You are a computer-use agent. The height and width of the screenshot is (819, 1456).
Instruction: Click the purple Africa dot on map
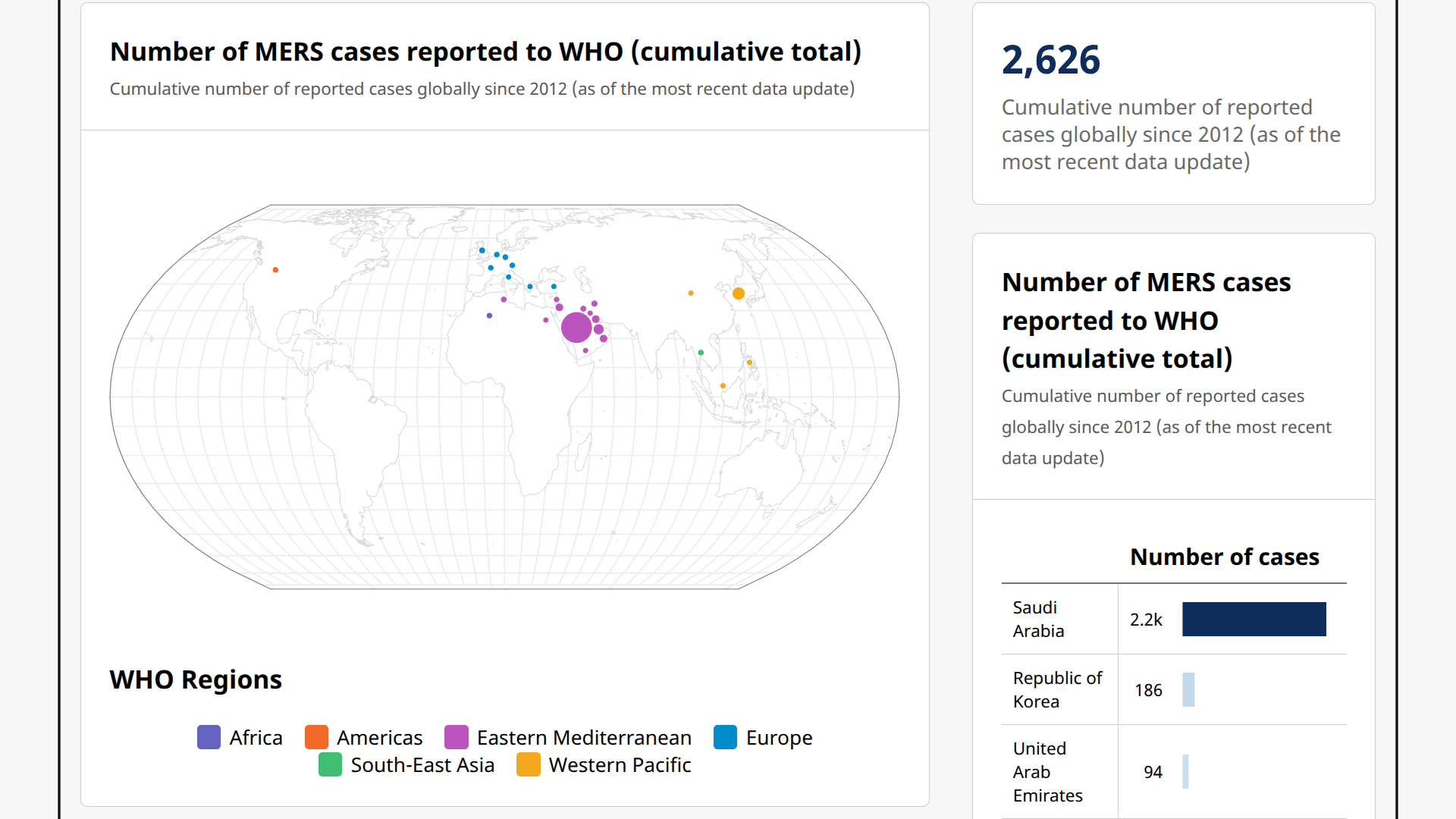pyautogui.click(x=489, y=315)
